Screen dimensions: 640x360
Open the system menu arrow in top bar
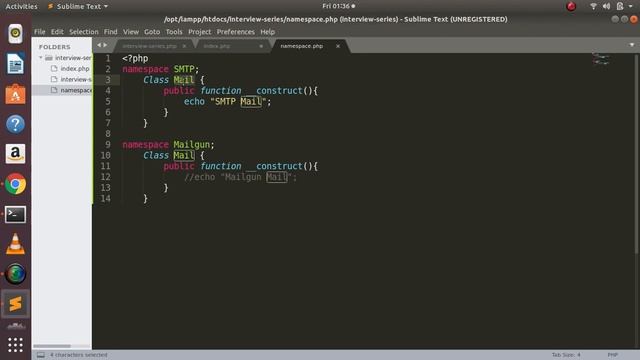point(631,6)
